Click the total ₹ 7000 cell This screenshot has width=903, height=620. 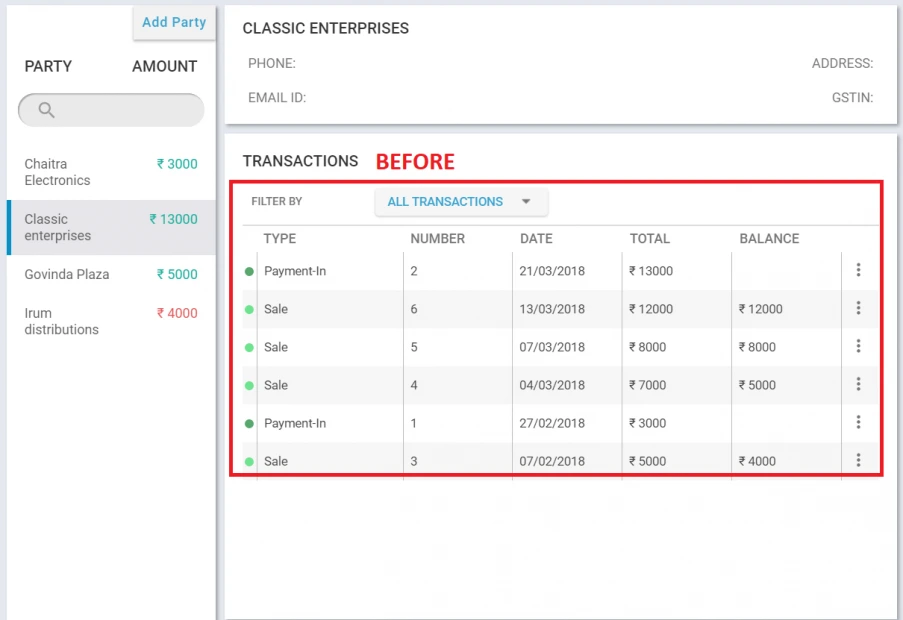[647, 385]
